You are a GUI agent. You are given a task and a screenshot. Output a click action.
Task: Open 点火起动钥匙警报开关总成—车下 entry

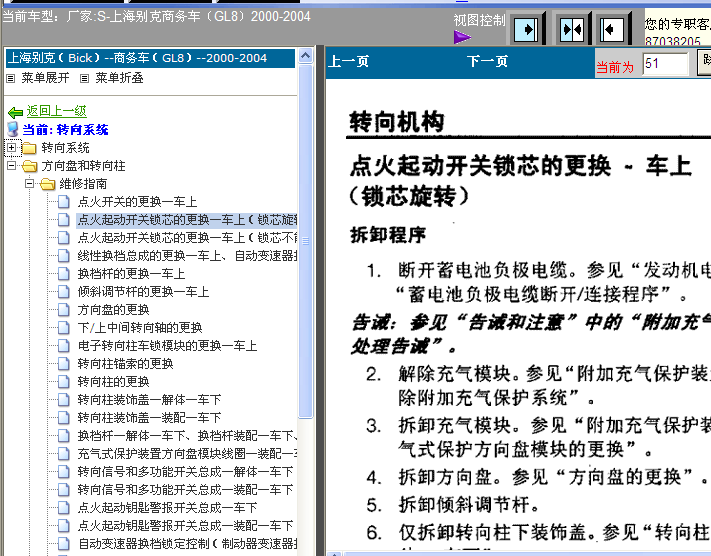167,507
